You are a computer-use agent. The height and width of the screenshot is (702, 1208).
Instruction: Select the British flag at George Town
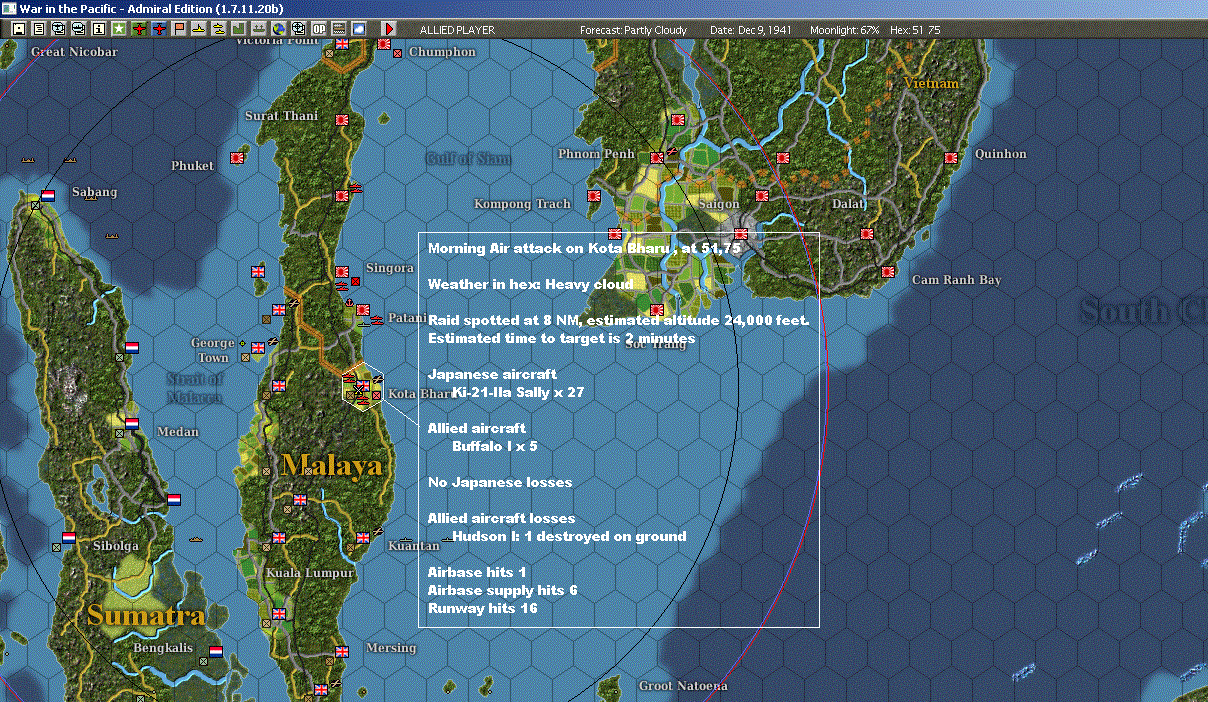point(258,347)
